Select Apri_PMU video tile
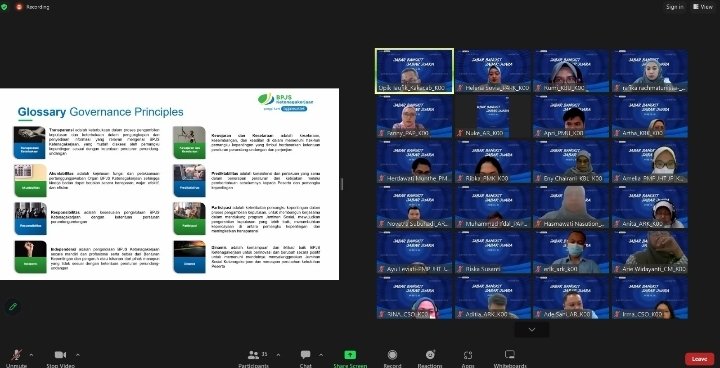720x368 pixels. [x=571, y=116]
